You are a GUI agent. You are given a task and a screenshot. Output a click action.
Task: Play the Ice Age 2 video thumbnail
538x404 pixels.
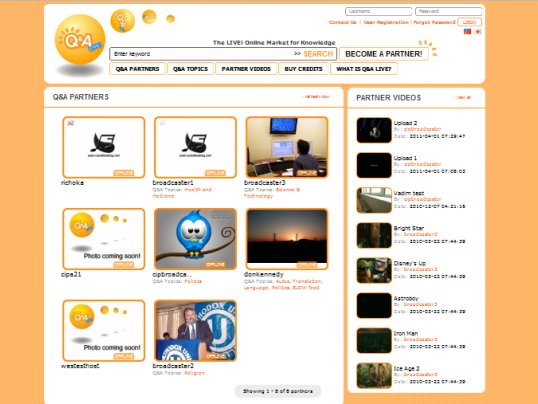coord(374,376)
